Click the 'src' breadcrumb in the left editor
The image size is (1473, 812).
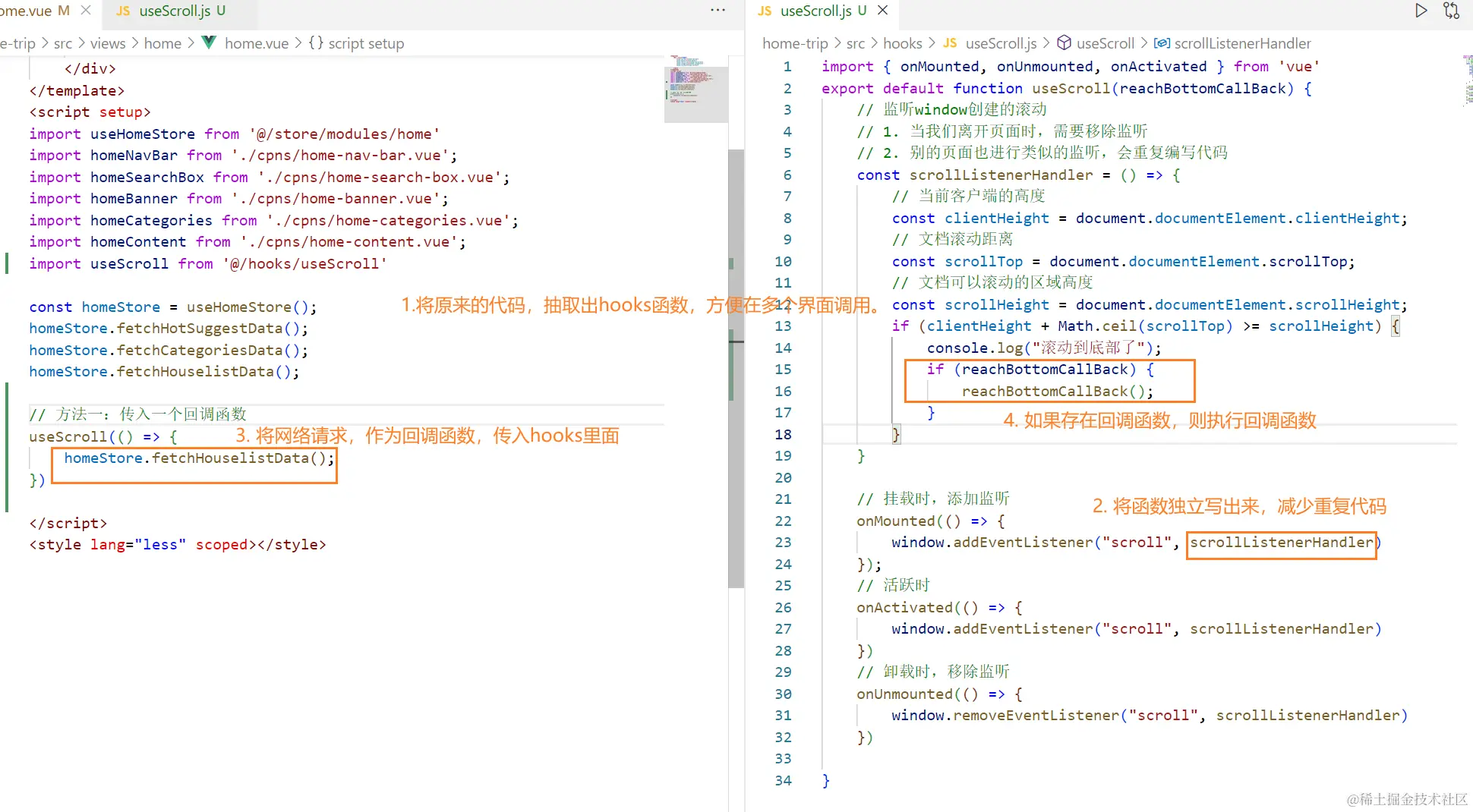click(x=63, y=43)
